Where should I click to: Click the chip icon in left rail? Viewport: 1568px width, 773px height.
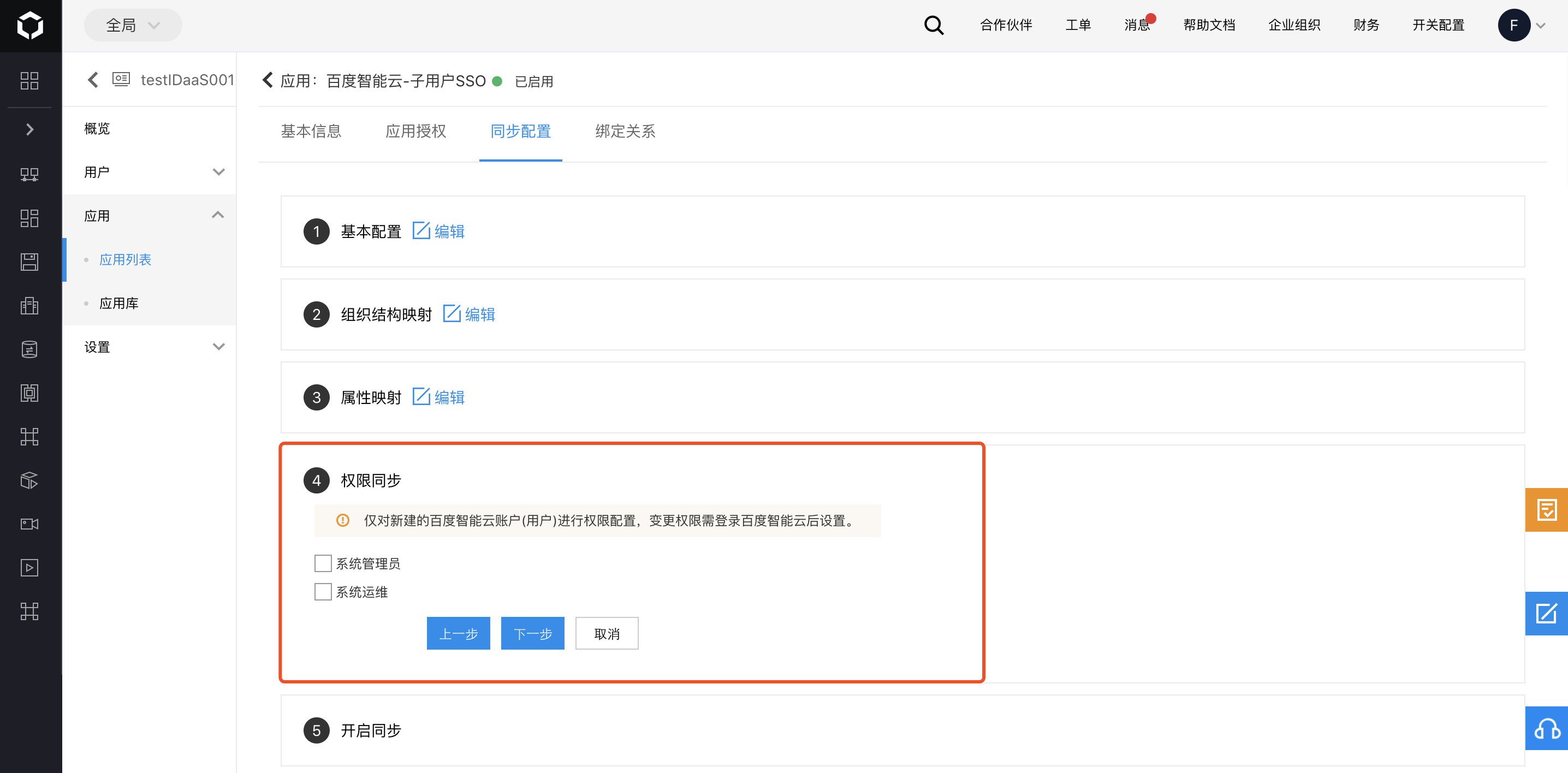[29, 393]
